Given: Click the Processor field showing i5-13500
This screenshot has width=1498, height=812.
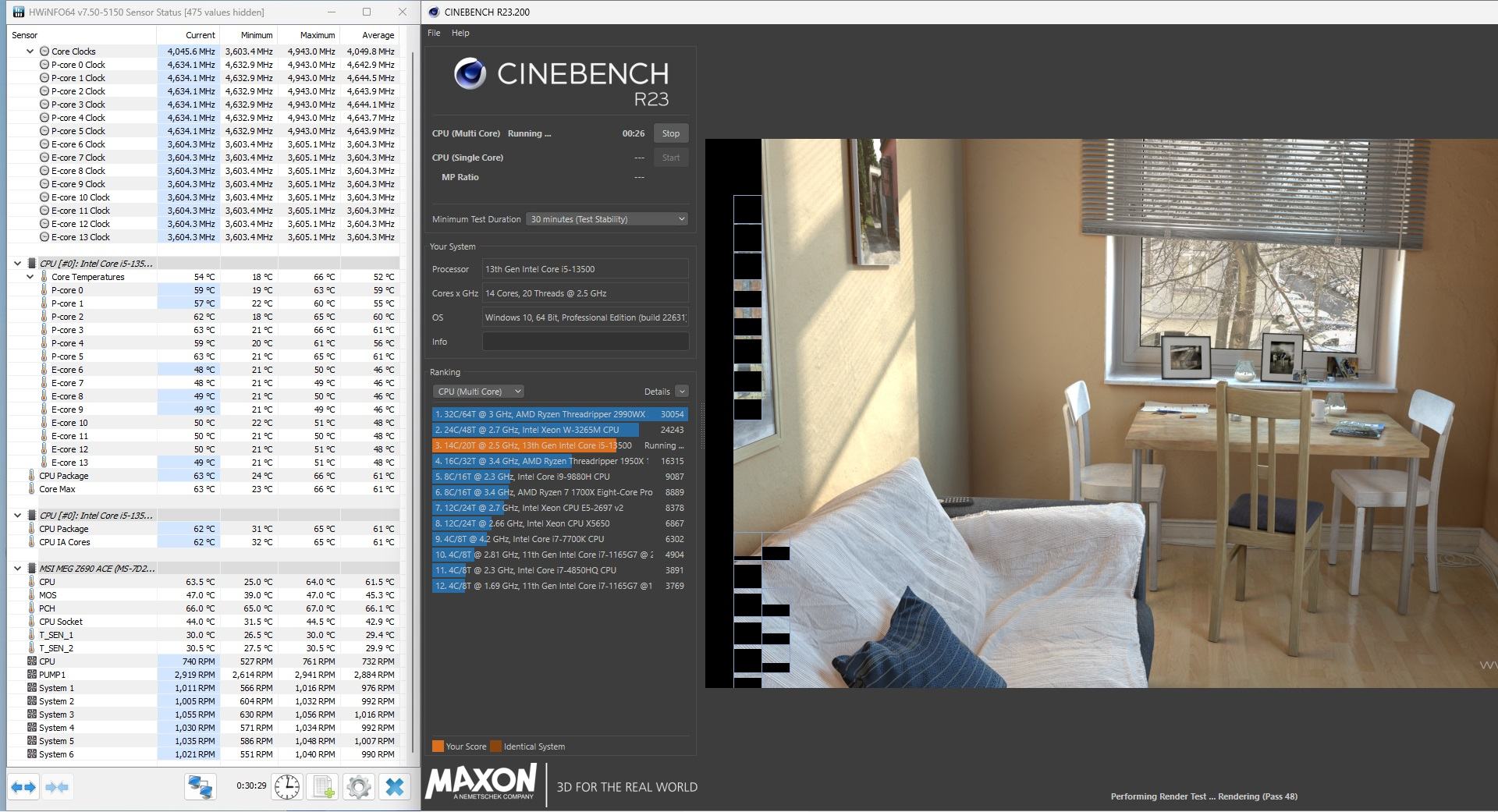Looking at the screenshot, I should (x=585, y=269).
